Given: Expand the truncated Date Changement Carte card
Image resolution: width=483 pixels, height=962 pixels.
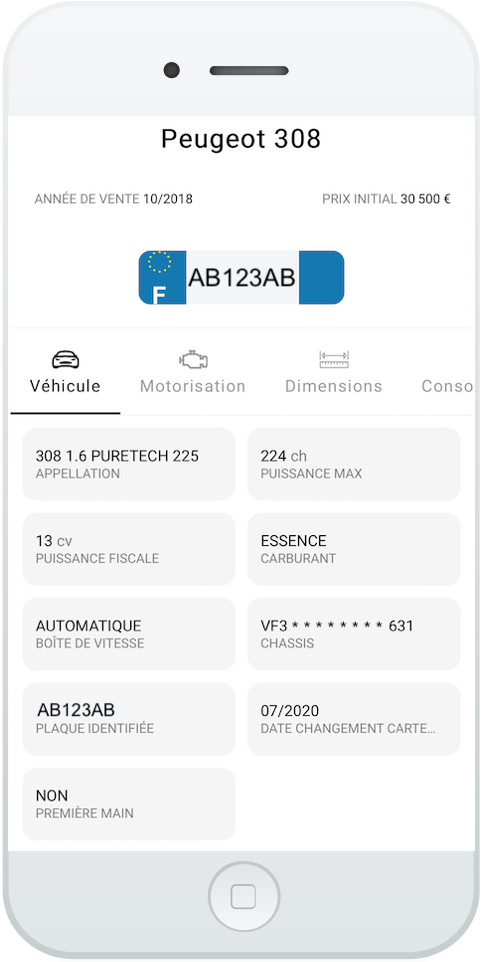Looking at the screenshot, I should tap(354, 719).
